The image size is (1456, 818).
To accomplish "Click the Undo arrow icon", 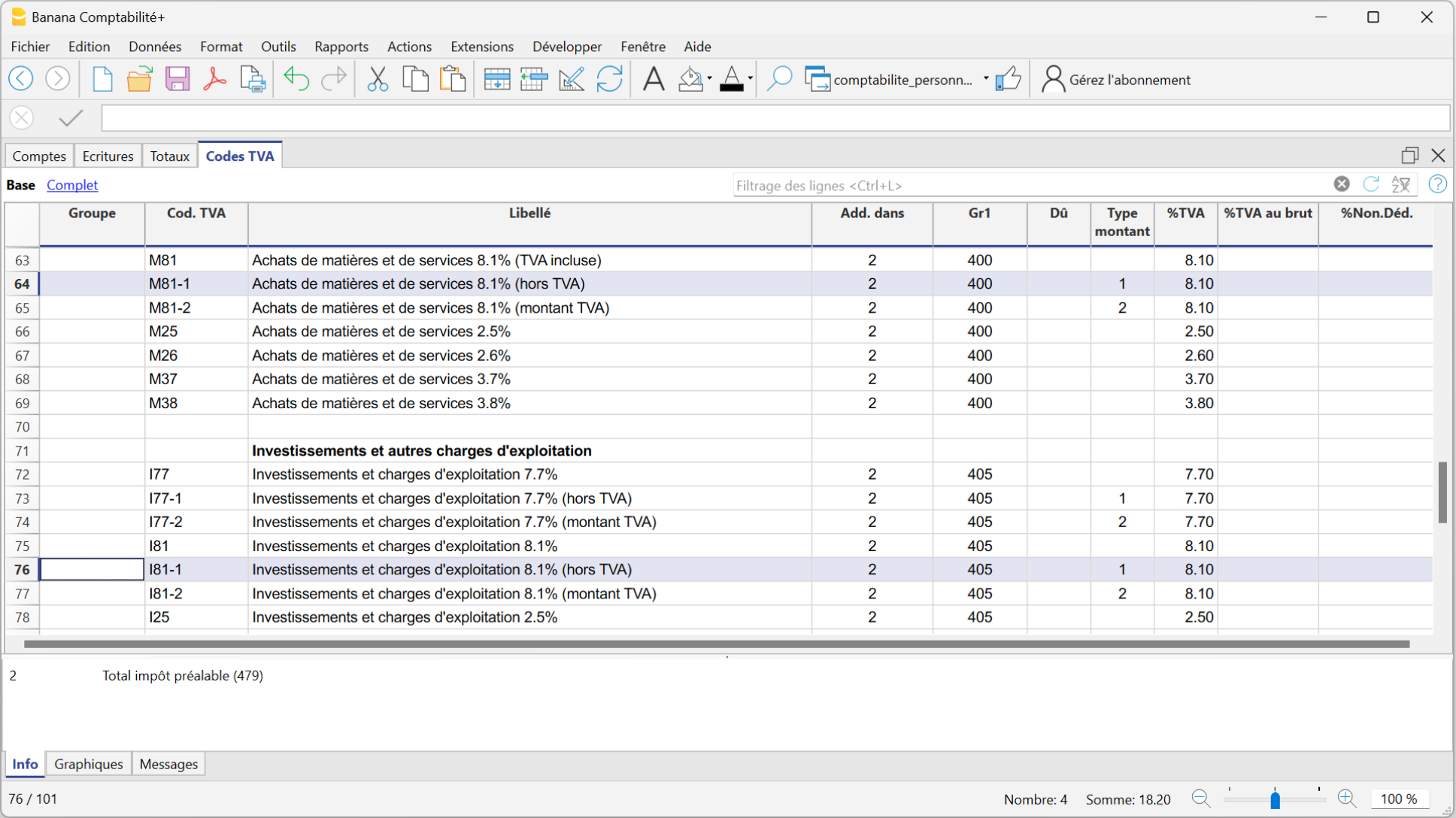I will click(296, 79).
